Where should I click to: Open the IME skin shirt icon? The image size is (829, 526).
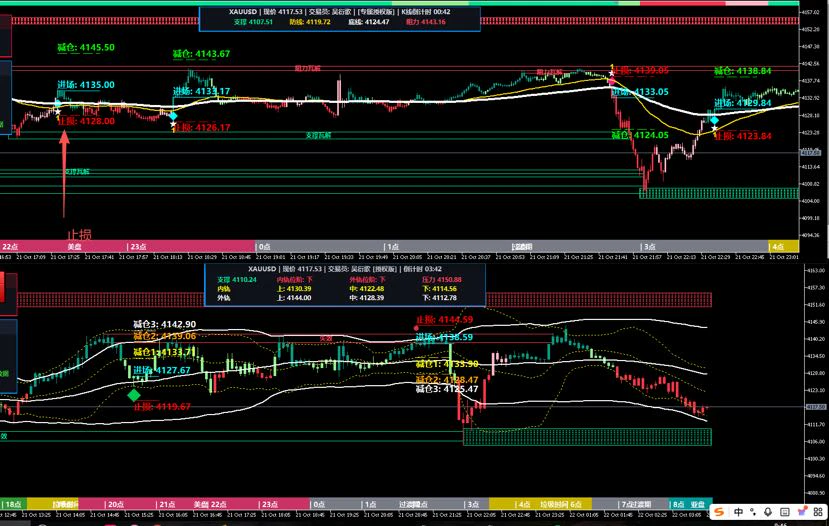(802, 512)
